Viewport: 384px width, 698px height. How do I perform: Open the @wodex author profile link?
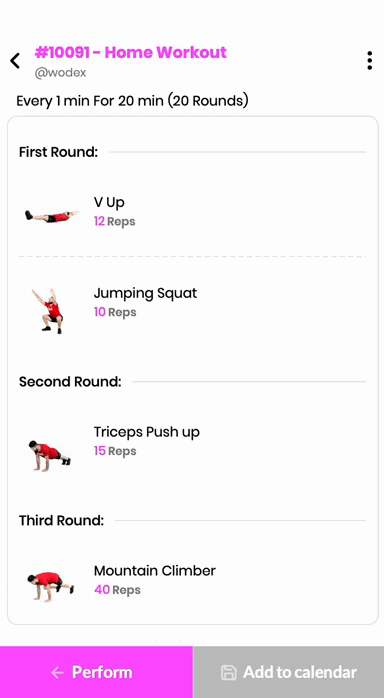(x=61, y=73)
